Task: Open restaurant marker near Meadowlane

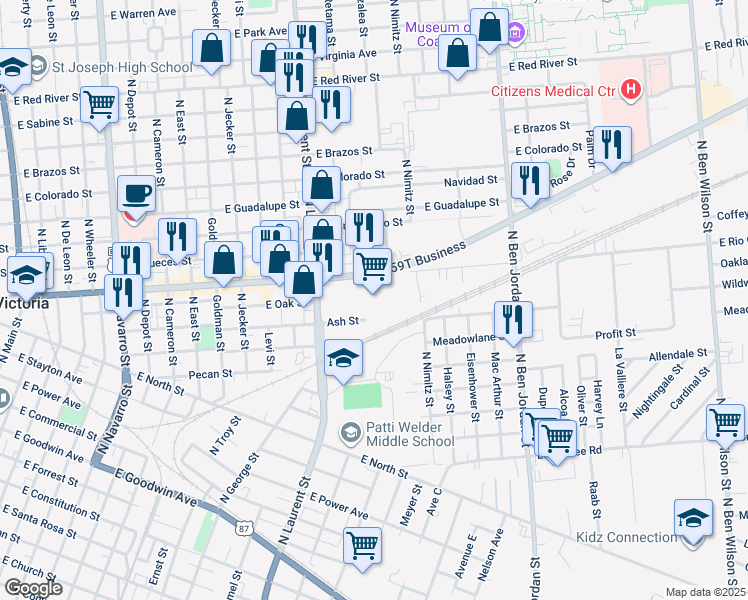Action: [513, 319]
